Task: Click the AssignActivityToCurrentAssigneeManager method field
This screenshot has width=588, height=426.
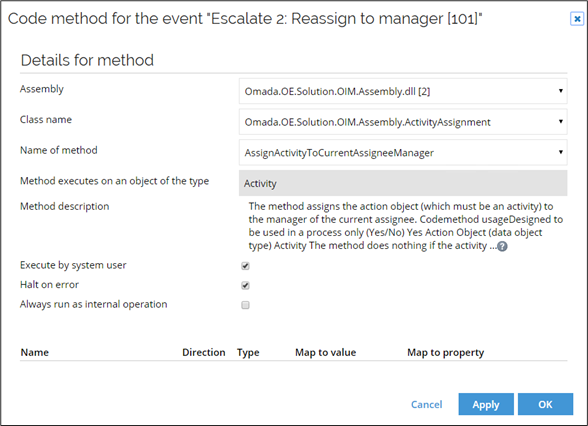Action: point(403,153)
